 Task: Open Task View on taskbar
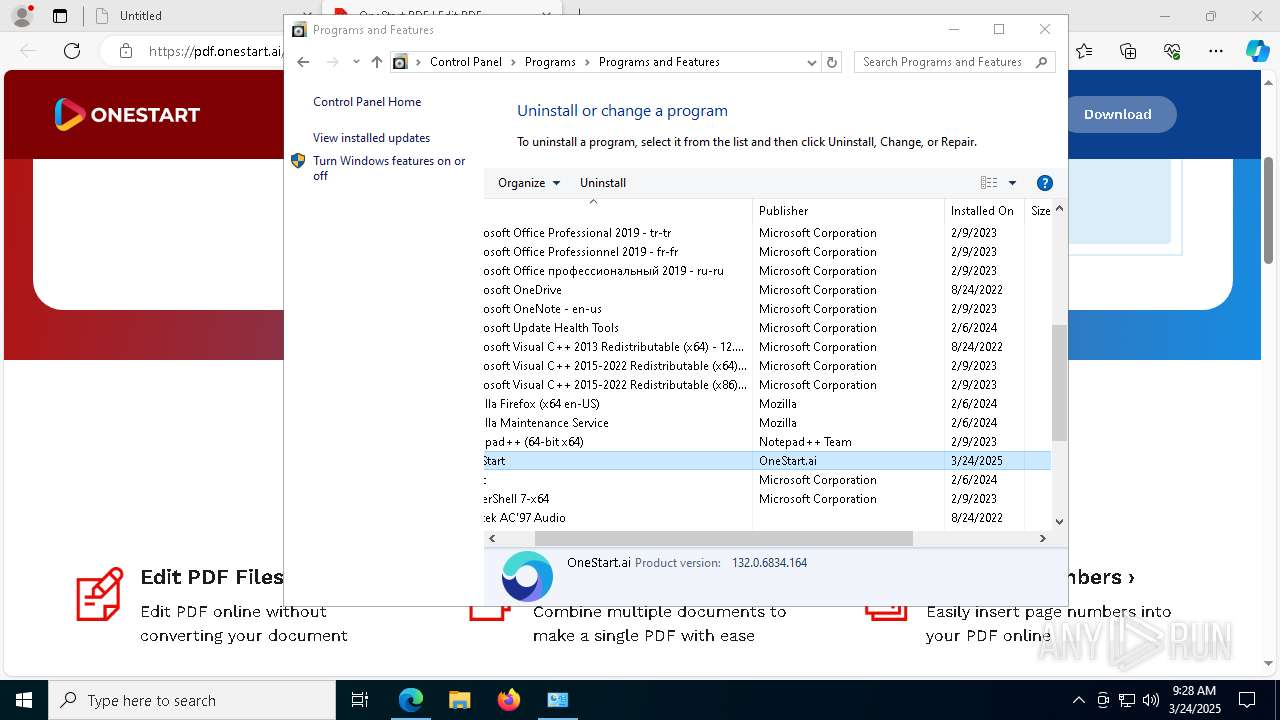coord(360,700)
